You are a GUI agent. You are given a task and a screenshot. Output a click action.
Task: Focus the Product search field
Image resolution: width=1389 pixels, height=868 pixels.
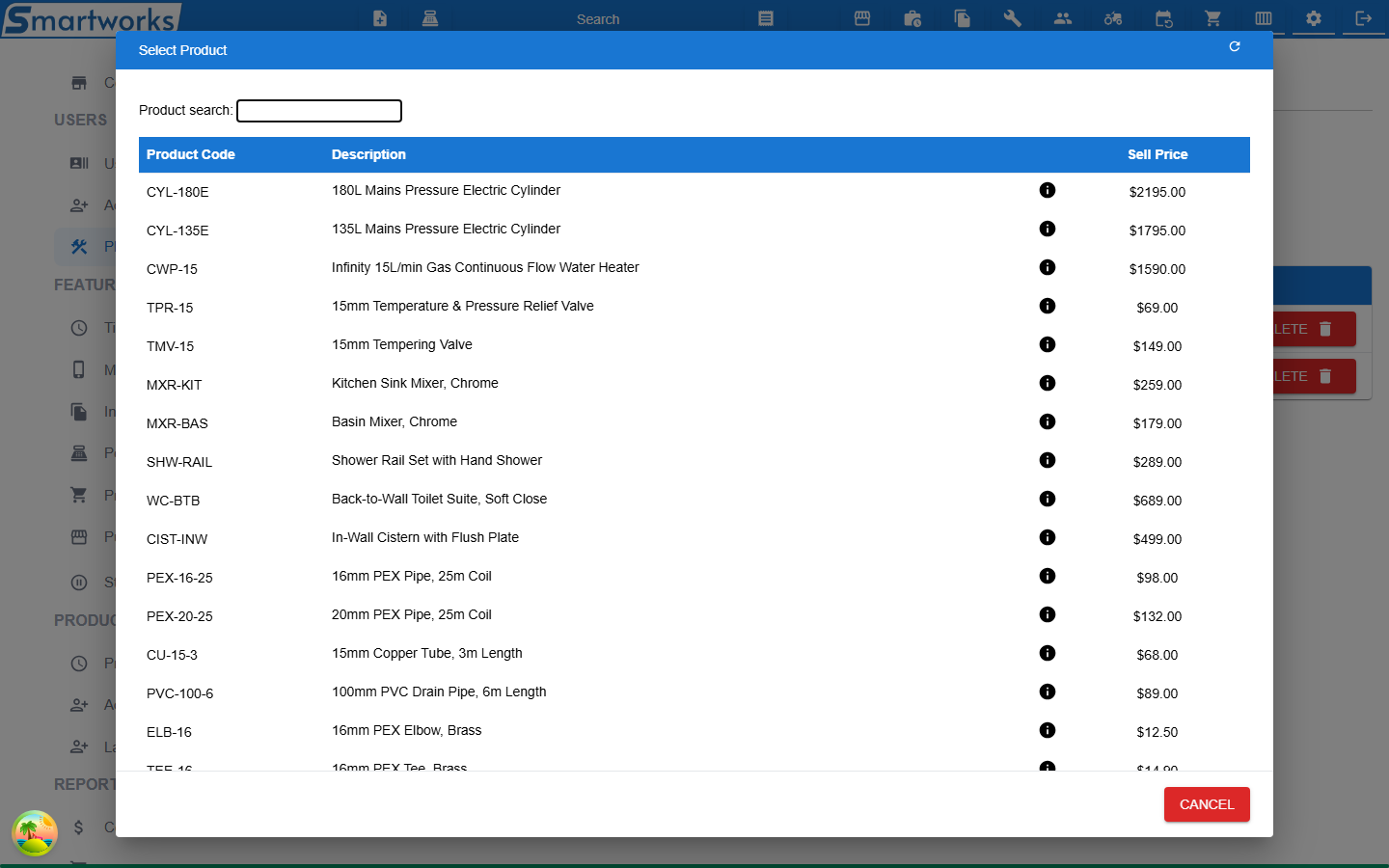tap(319, 111)
